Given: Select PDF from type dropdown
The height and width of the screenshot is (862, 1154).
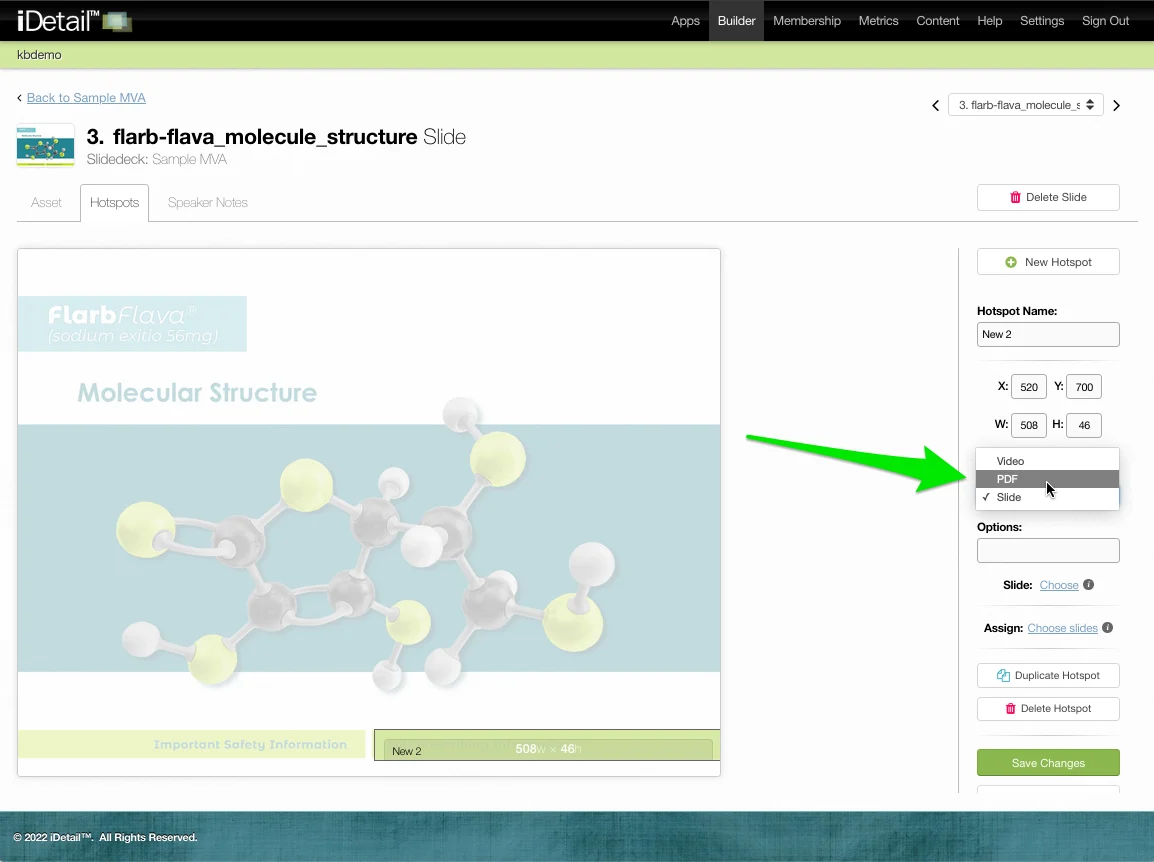Looking at the screenshot, I should (x=1047, y=479).
